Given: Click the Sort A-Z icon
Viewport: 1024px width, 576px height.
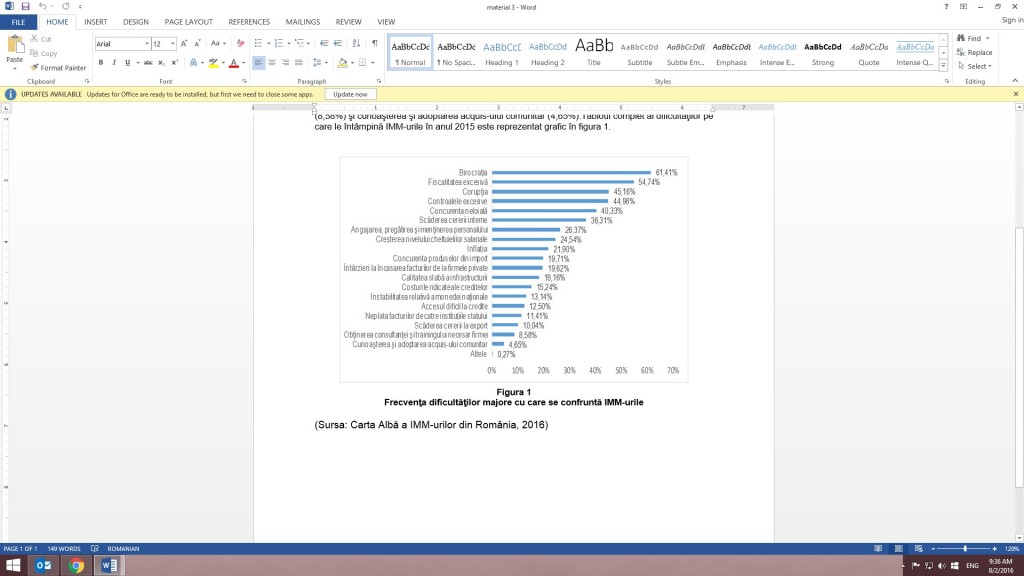Looking at the screenshot, I should [x=354, y=43].
